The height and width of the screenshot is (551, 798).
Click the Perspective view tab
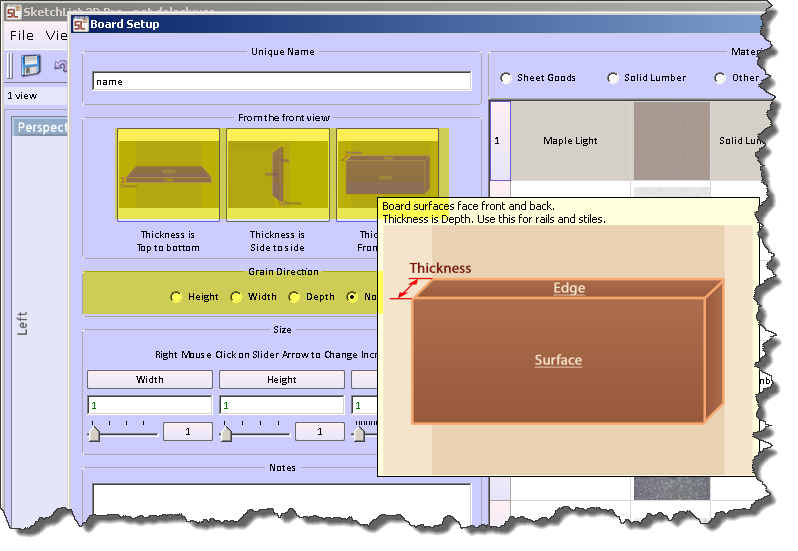click(x=41, y=127)
